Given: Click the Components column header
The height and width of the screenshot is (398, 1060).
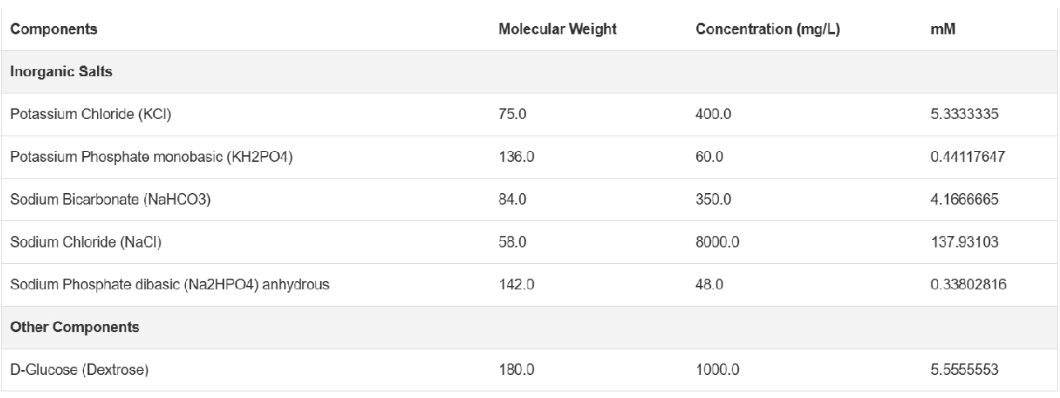Looking at the screenshot, I should pyautogui.click(x=53, y=29).
